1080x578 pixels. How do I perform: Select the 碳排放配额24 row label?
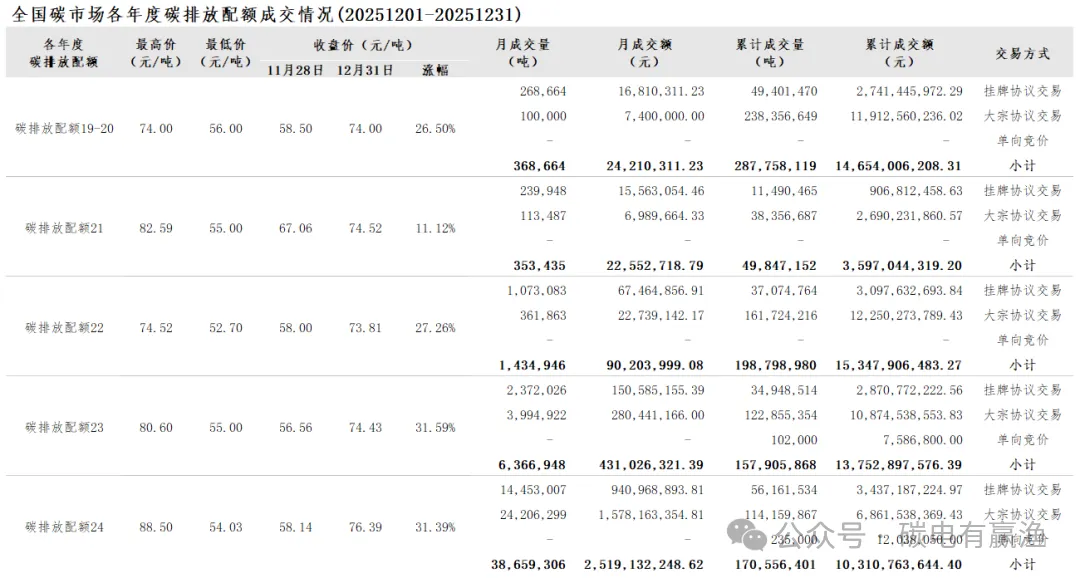coord(65,527)
